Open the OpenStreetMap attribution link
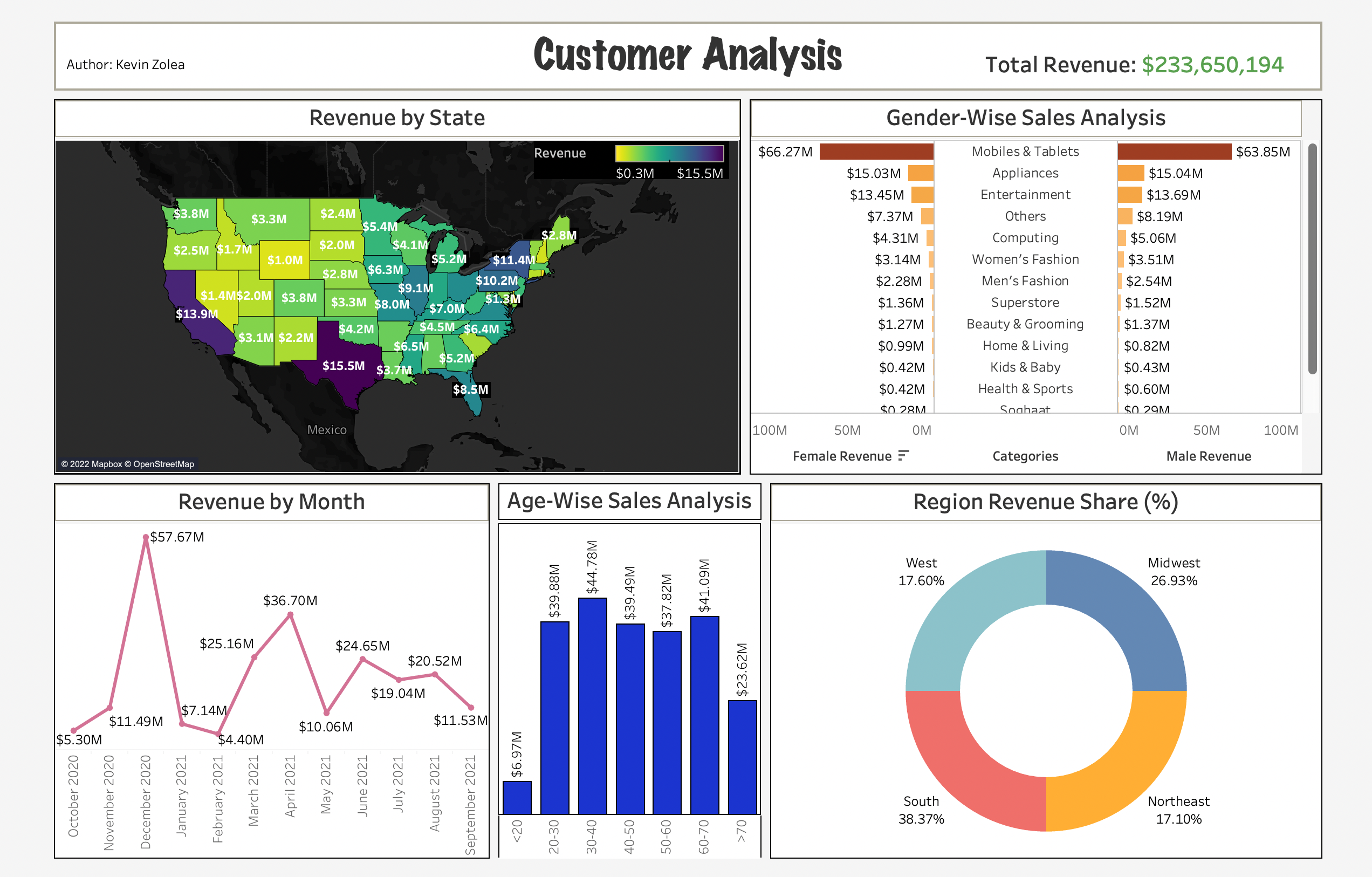This screenshot has width=1372, height=877. click(165, 464)
